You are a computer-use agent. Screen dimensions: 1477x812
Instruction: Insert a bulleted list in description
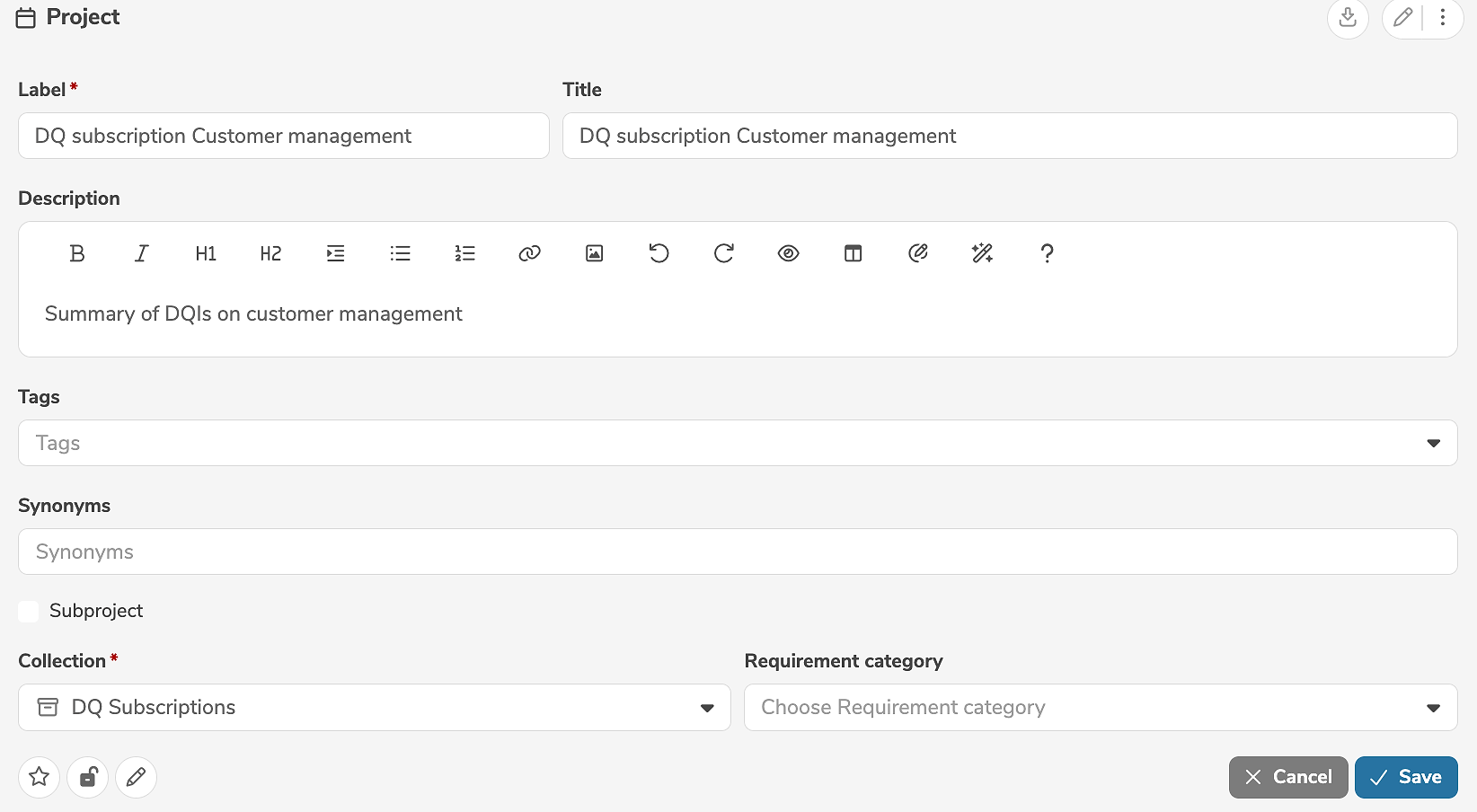coord(400,253)
